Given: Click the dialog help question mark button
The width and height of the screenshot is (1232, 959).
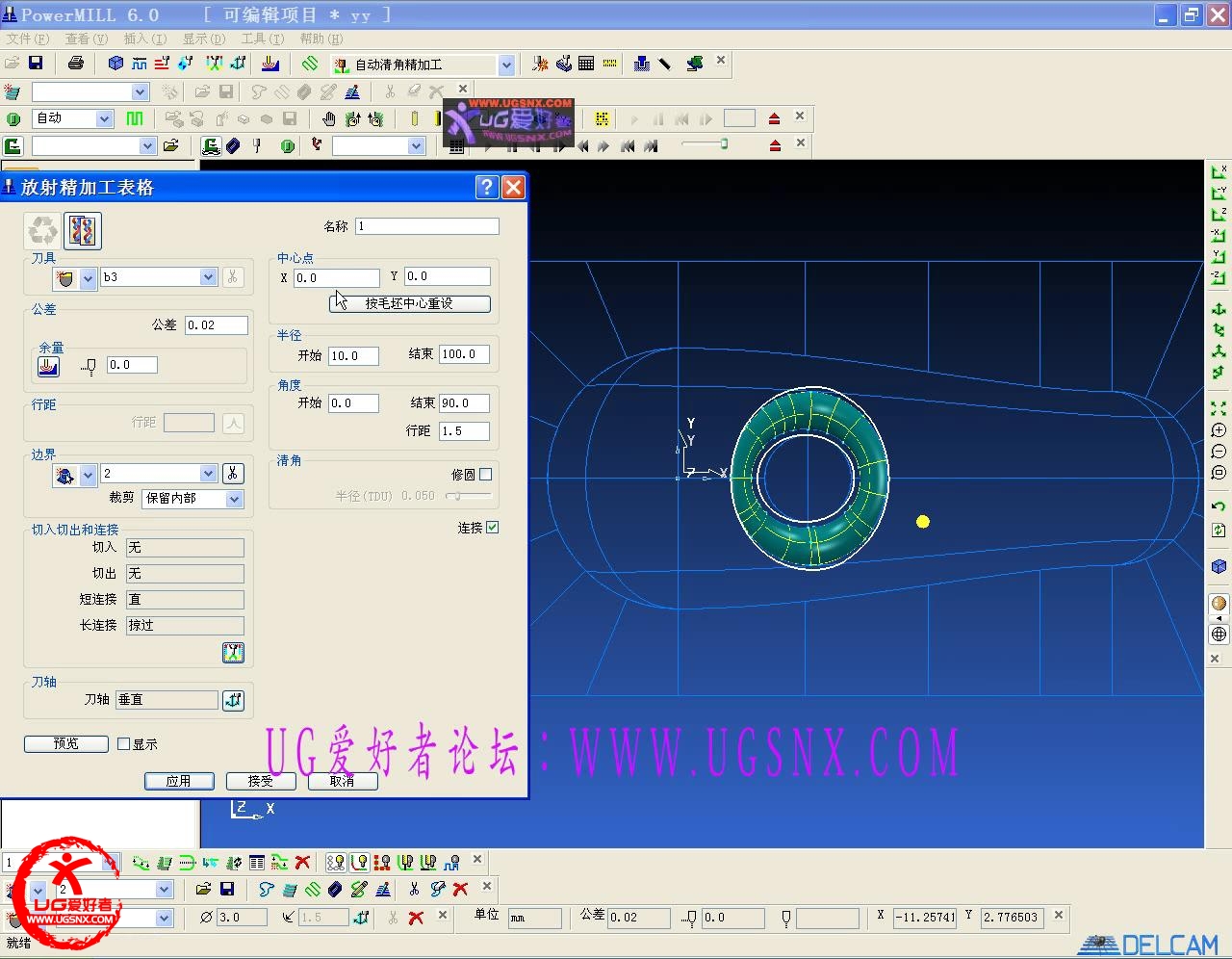Looking at the screenshot, I should (x=487, y=187).
